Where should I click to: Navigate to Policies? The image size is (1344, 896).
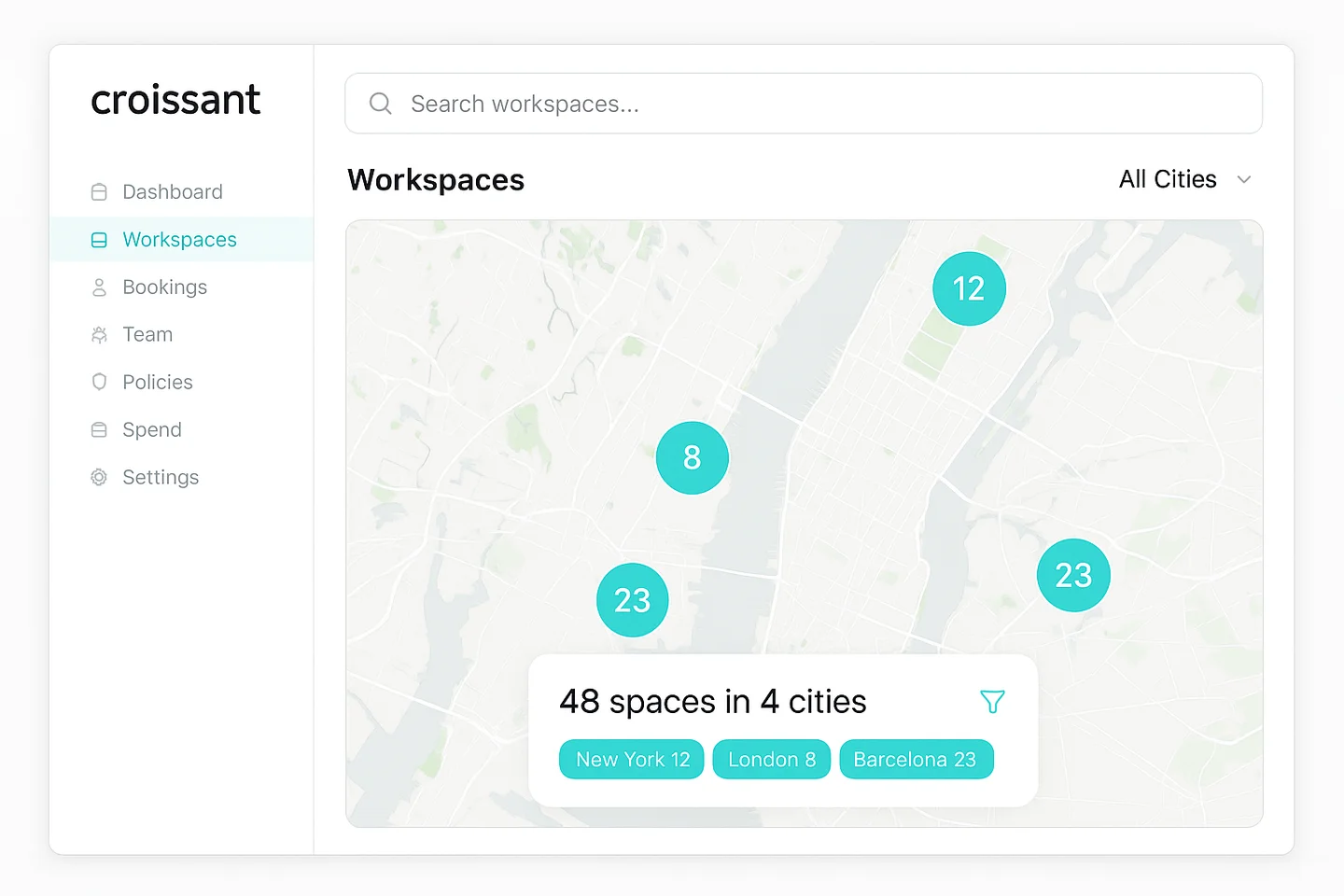(x=182, y=383)
